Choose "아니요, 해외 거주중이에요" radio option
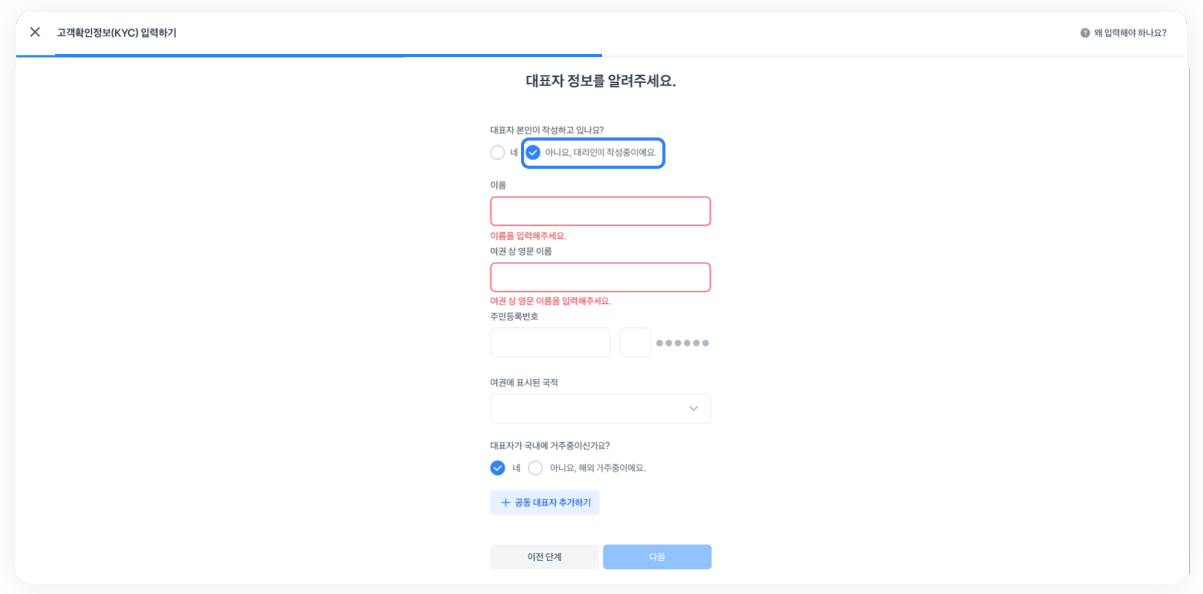 (x=536, y=468)
